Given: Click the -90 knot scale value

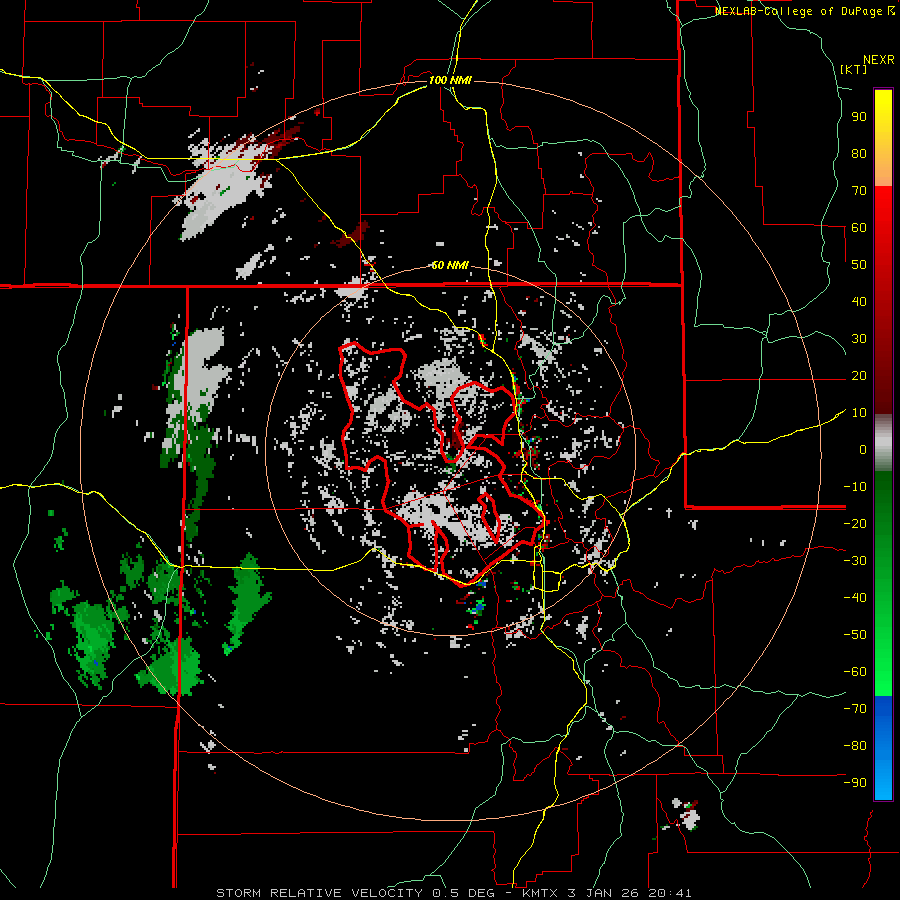Looking at the screenshot, I should [x=855, y=783].
